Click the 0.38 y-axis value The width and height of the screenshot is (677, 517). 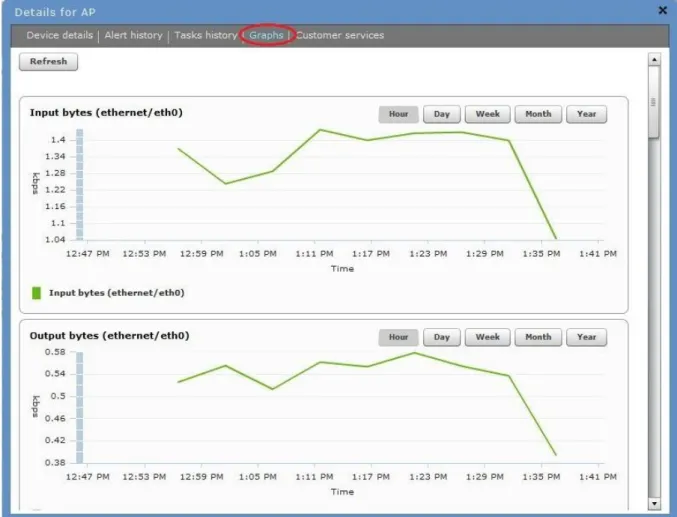point(55,463)
